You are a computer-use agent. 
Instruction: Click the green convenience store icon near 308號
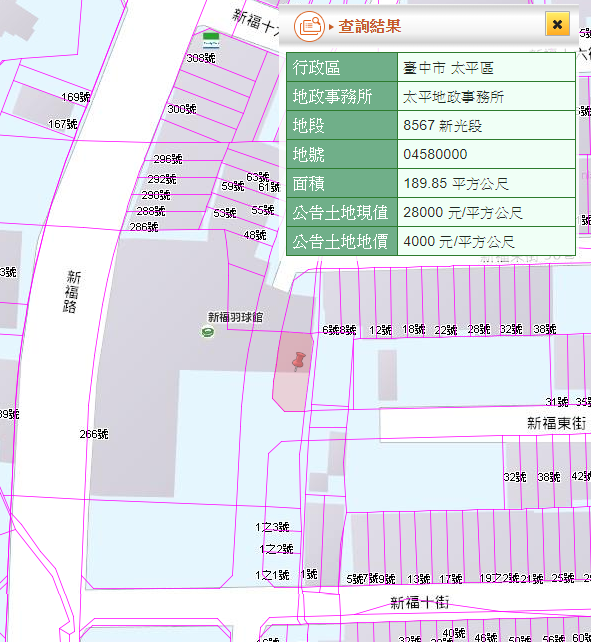coord(211,41)
